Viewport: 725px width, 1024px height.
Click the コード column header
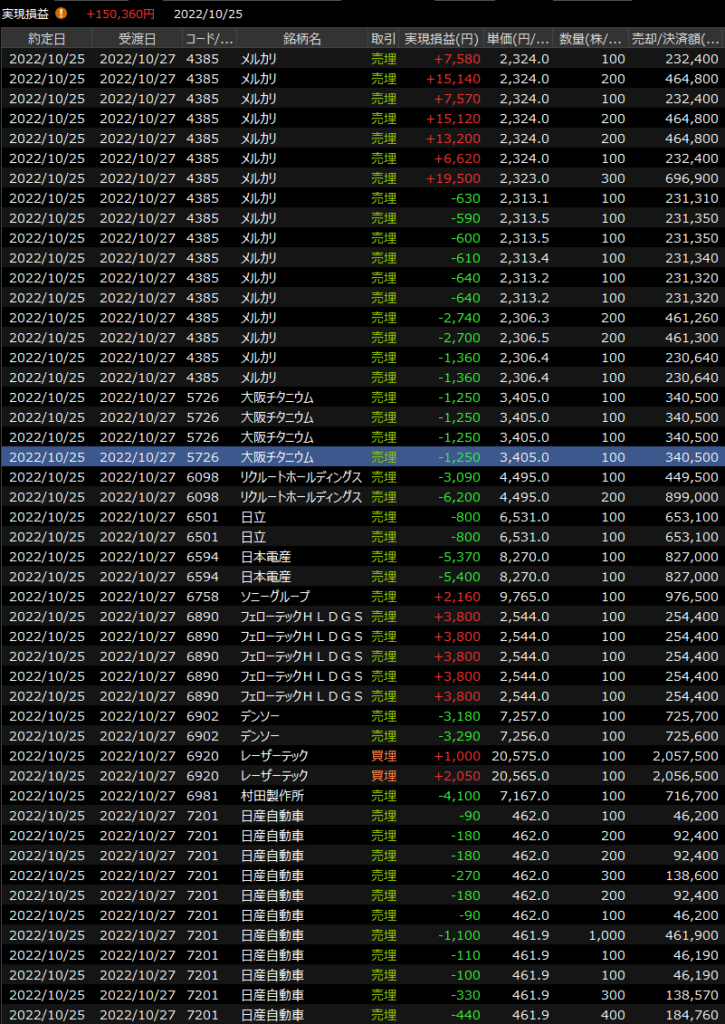click(x=209, y=38)
